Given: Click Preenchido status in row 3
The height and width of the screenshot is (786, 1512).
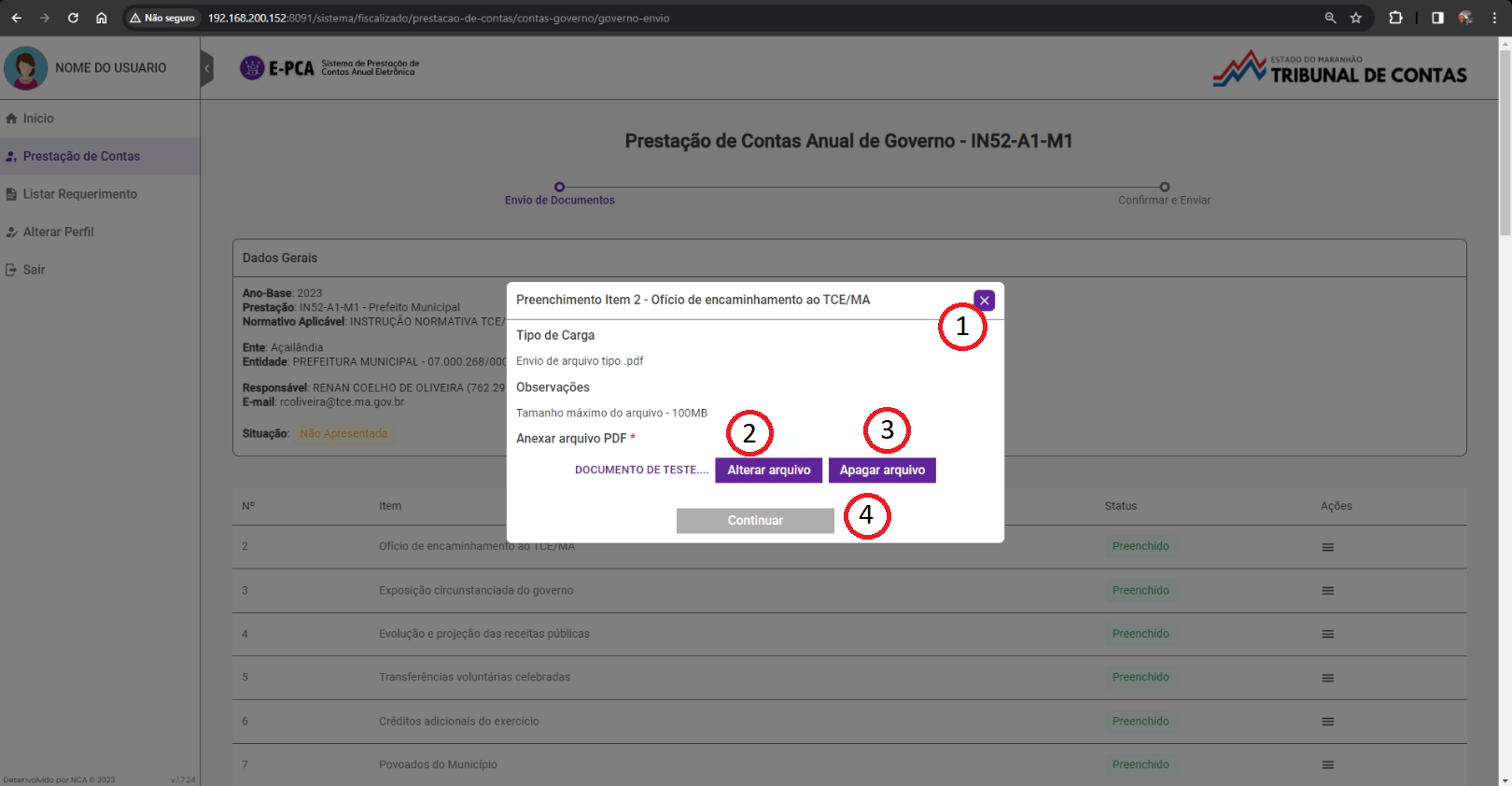Looking at the screenshot, I should click(1141, 590).
